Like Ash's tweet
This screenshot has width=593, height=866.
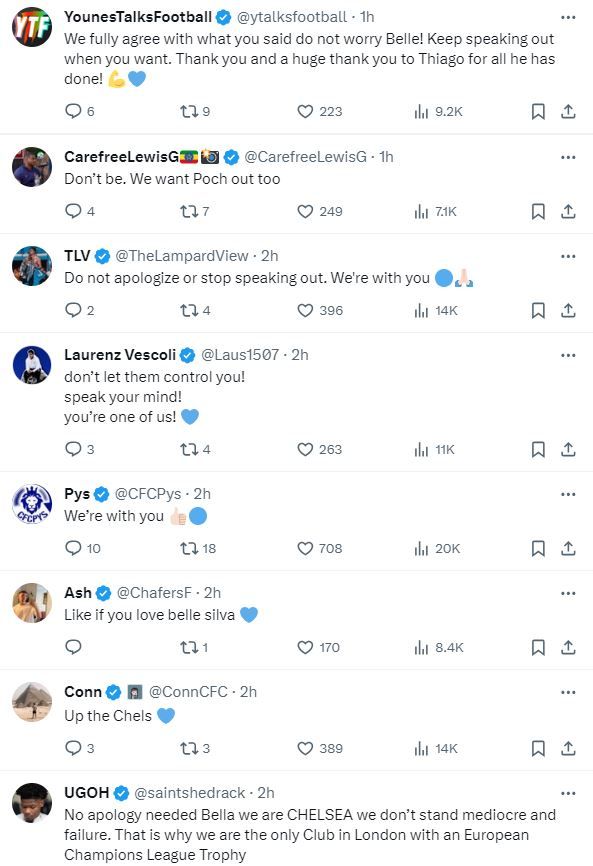305,646
